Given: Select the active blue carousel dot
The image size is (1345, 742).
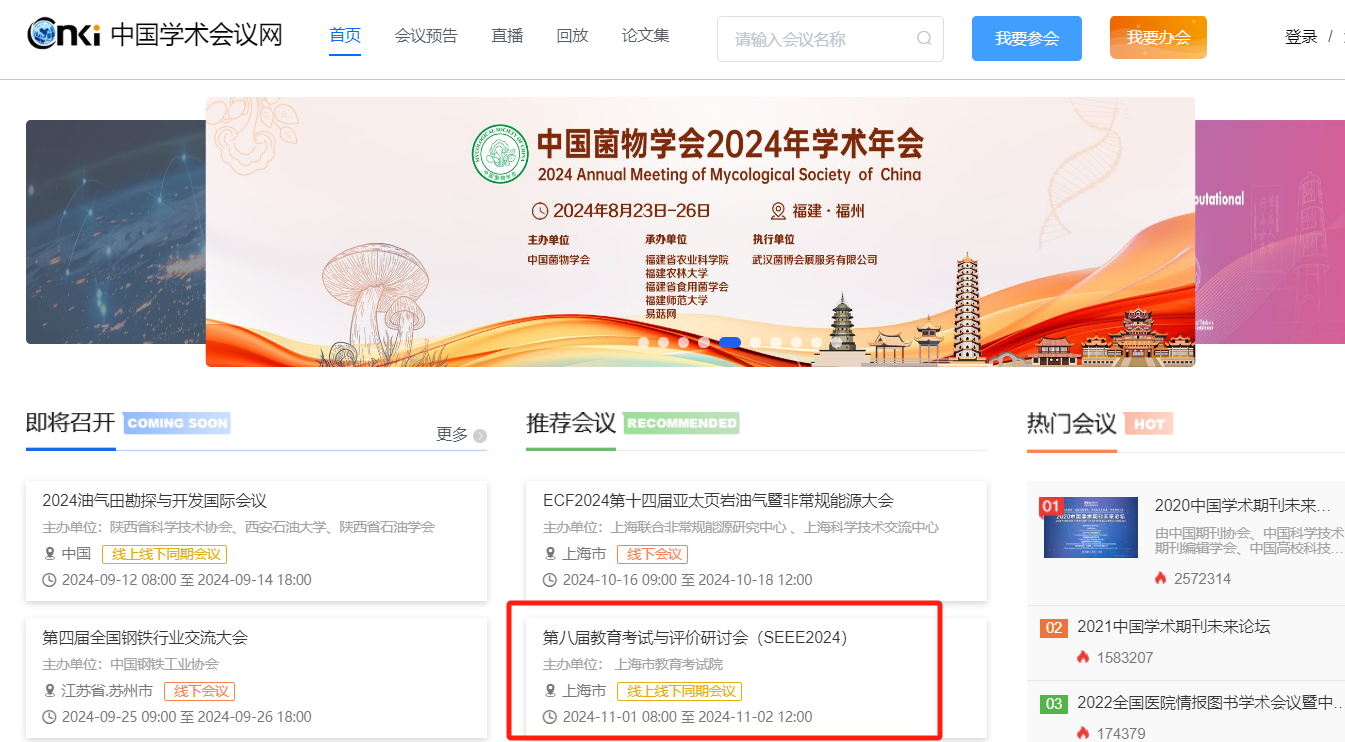Looking at the screenshot, I should pos(730,342).
